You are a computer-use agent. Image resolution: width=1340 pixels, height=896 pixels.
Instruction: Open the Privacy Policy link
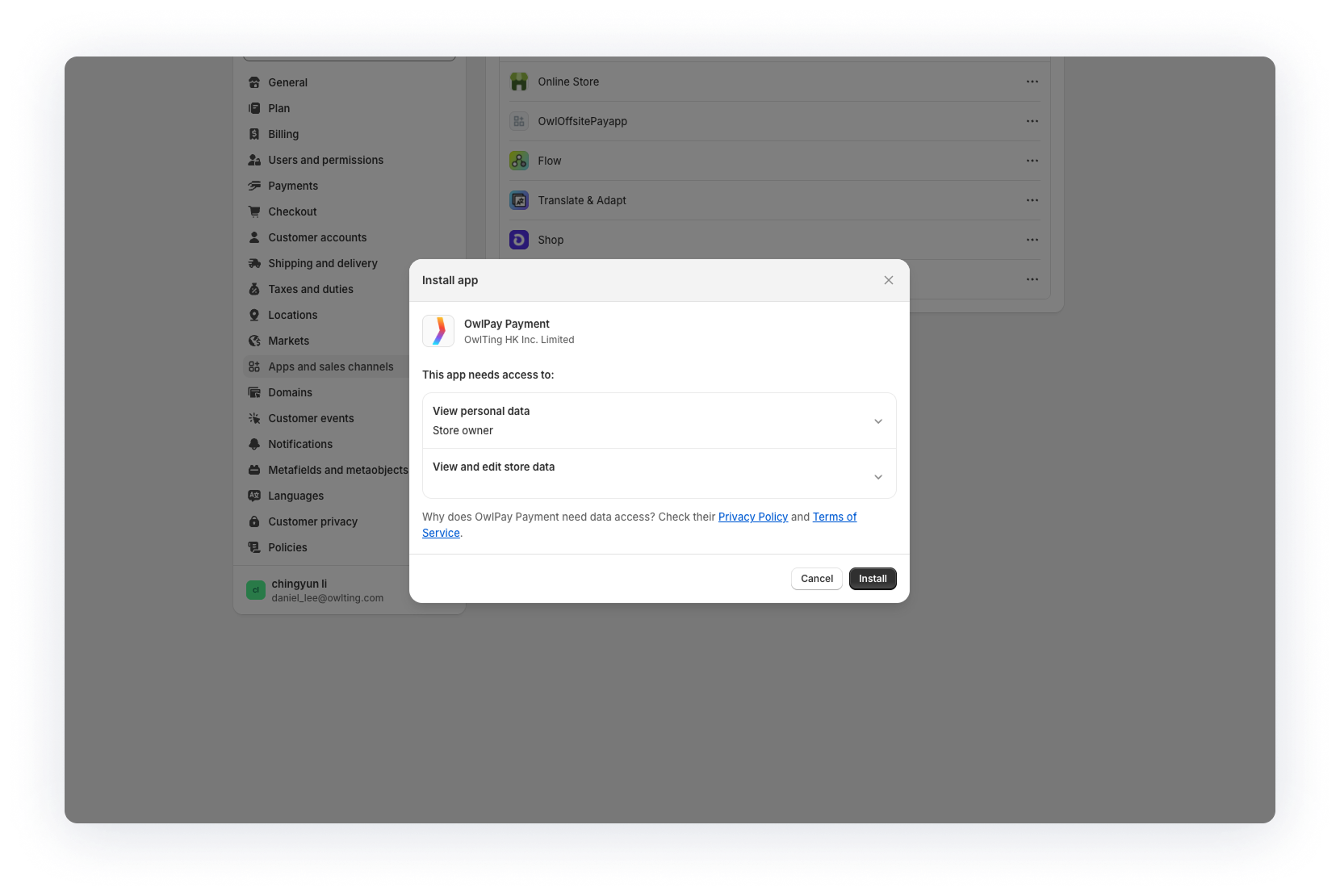click(x=752, y=517)
